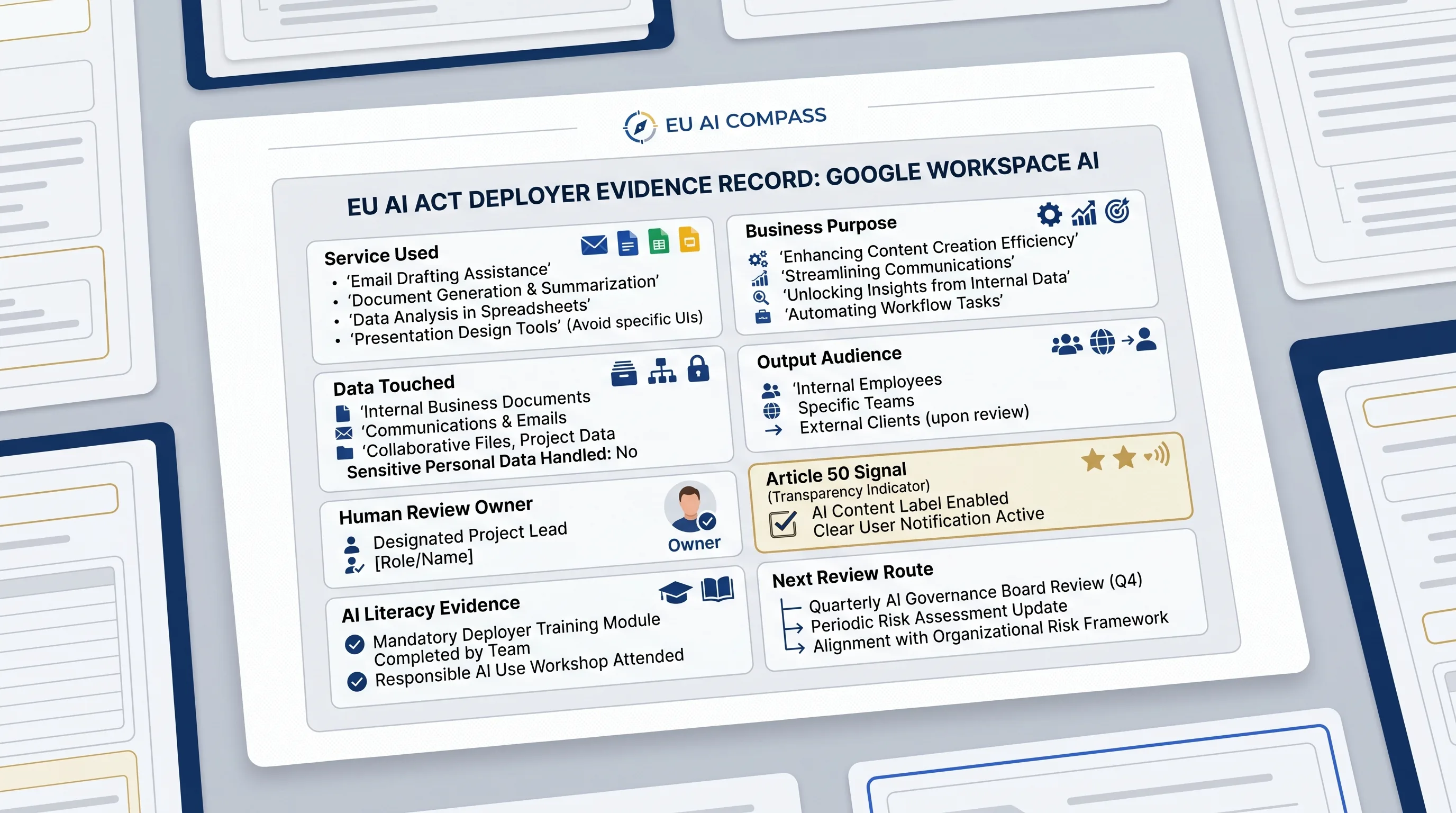Click the padlock icon in Data Touched
1456x813 pixels.
[x=698, y=368]
